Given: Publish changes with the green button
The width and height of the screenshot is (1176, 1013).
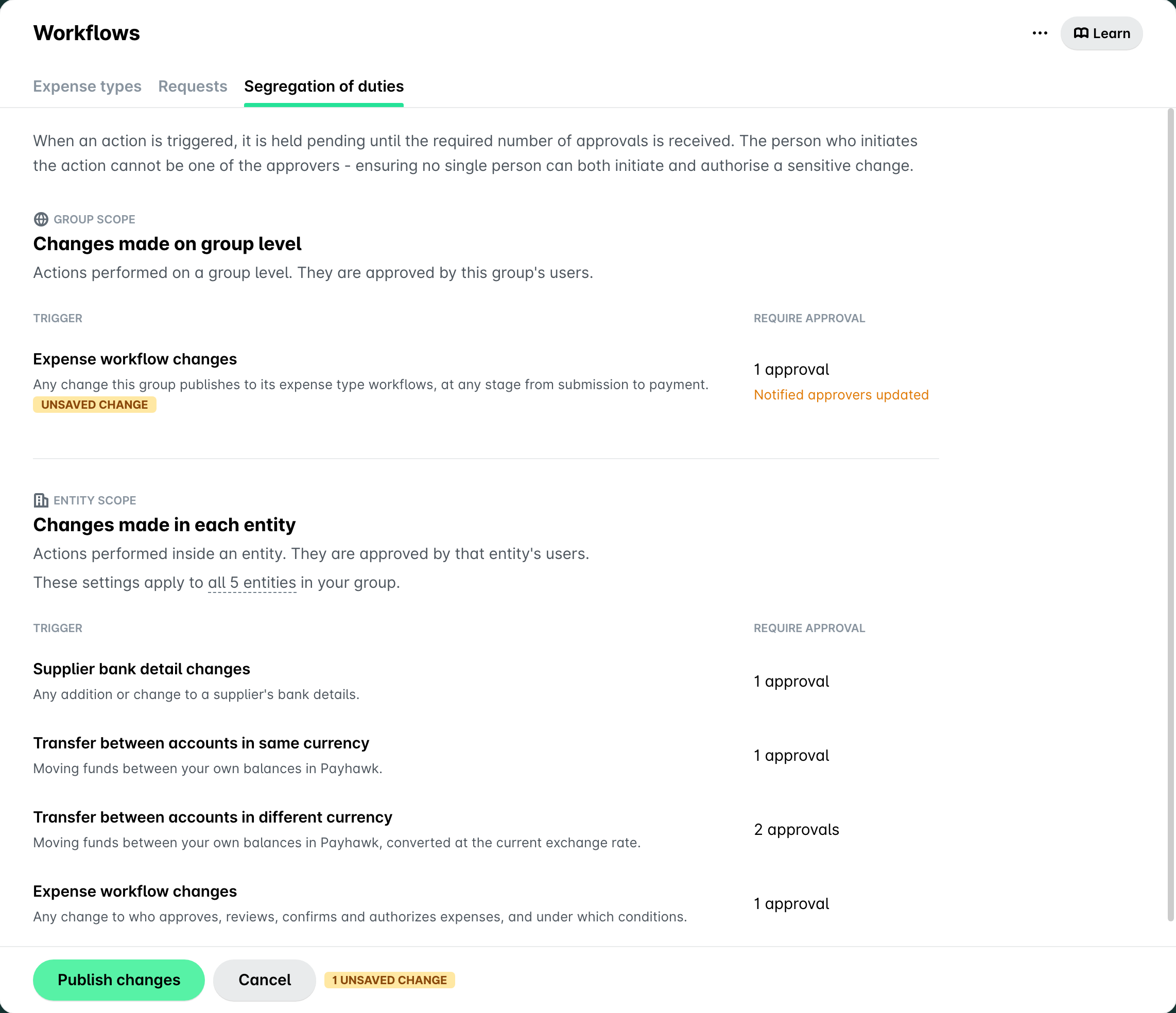Looking at the screenshot, I should tap(118, 980).
